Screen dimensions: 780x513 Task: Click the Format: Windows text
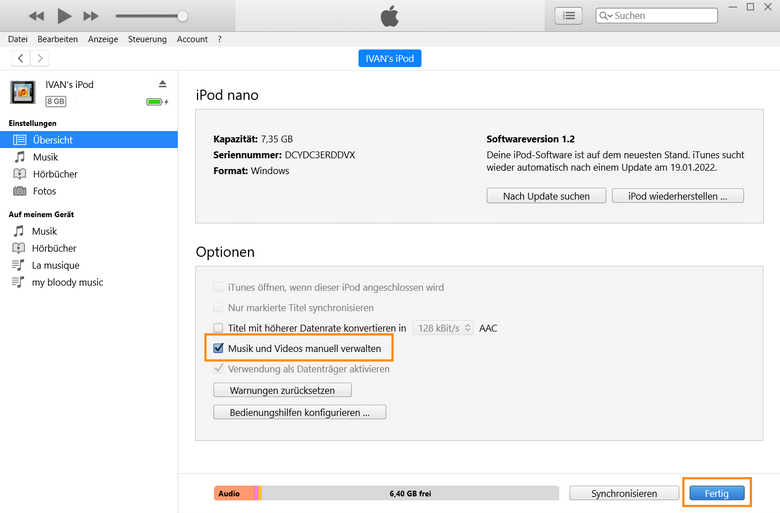click(x=251, y=171)
